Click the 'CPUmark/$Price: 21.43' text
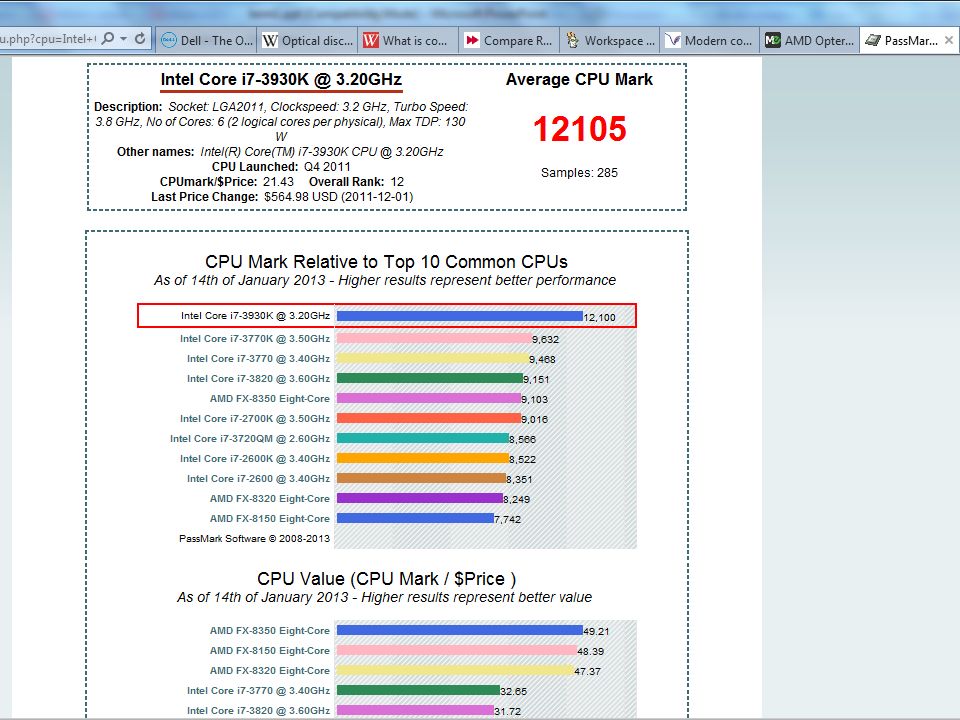The height and width of the screenshot is (720, 960). pyautogui.click(x=227, y=182)
